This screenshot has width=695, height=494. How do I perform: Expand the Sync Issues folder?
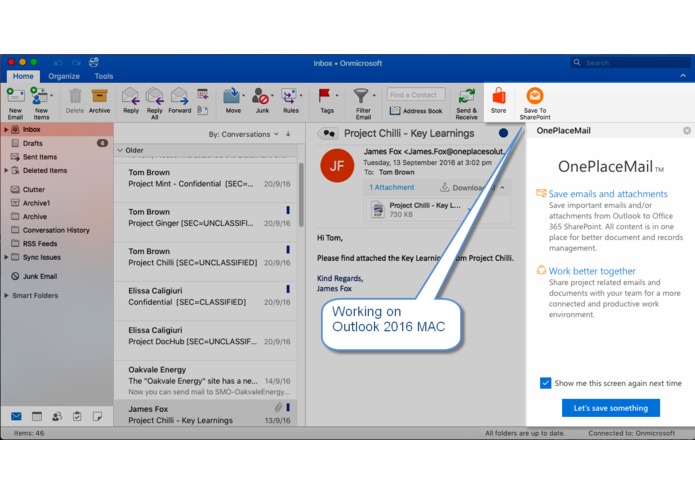[x=6, y=257]
